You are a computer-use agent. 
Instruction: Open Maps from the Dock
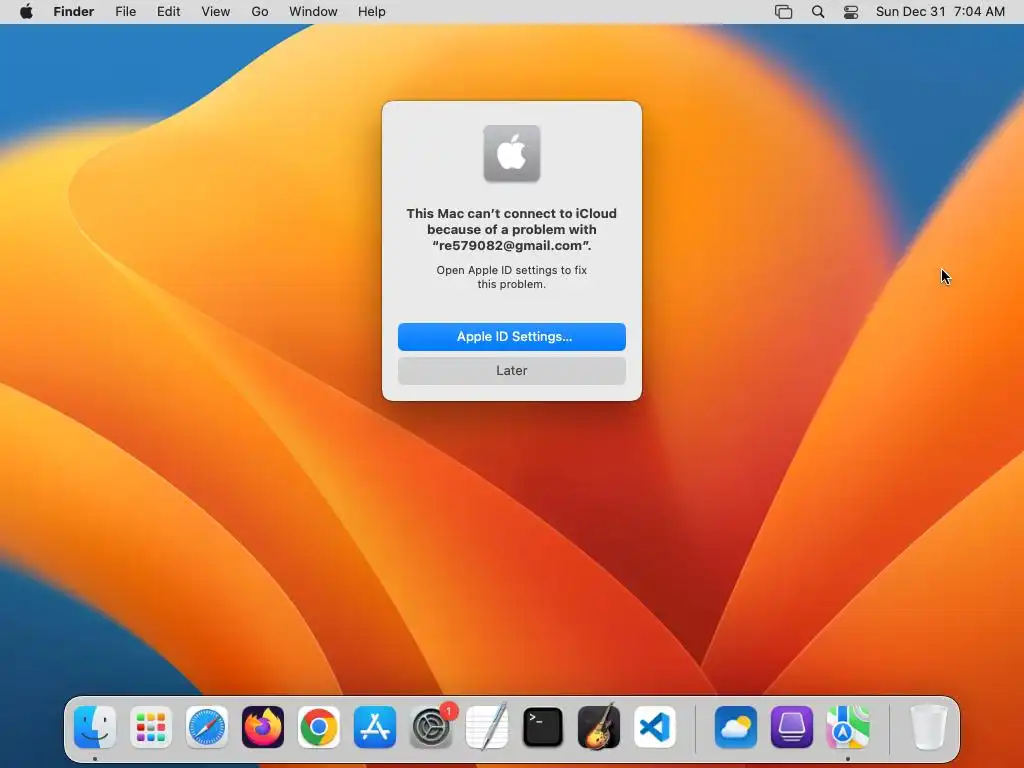point(848,727)
